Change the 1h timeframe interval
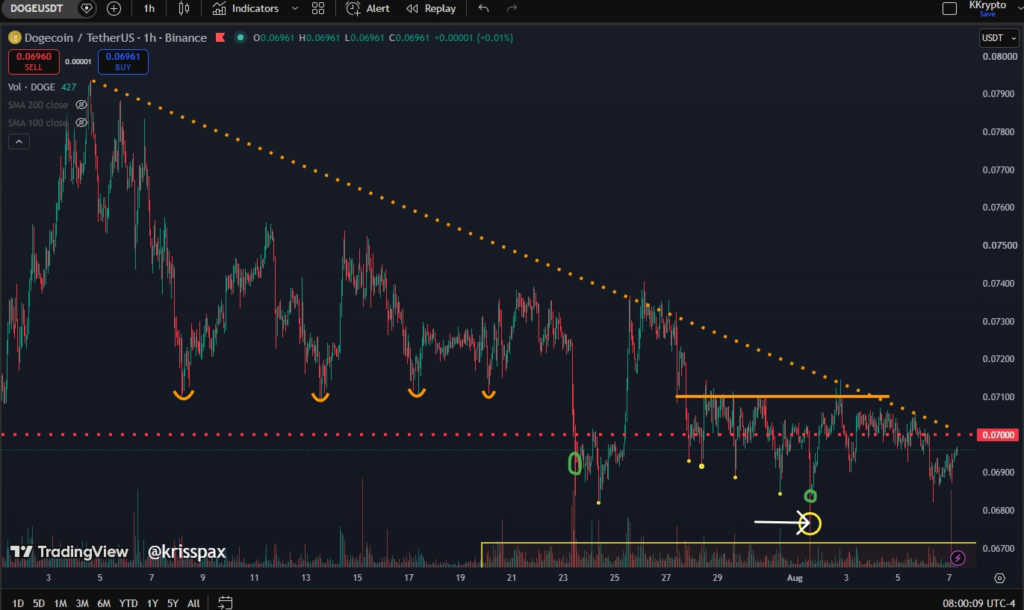This screenshot has width=1024, height=610. pyautogui.click(x=149, y=8)
